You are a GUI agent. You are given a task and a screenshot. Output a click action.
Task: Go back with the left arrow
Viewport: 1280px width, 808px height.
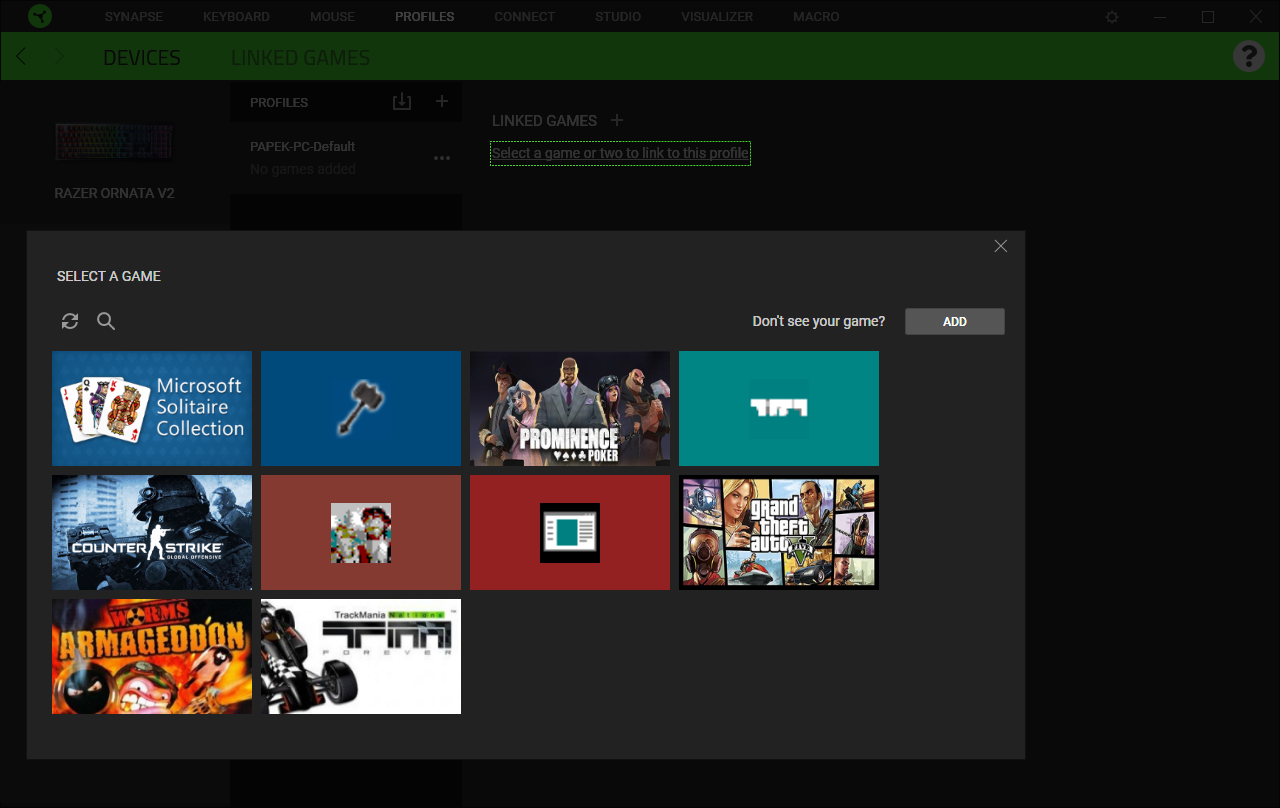tap(22, 56)
